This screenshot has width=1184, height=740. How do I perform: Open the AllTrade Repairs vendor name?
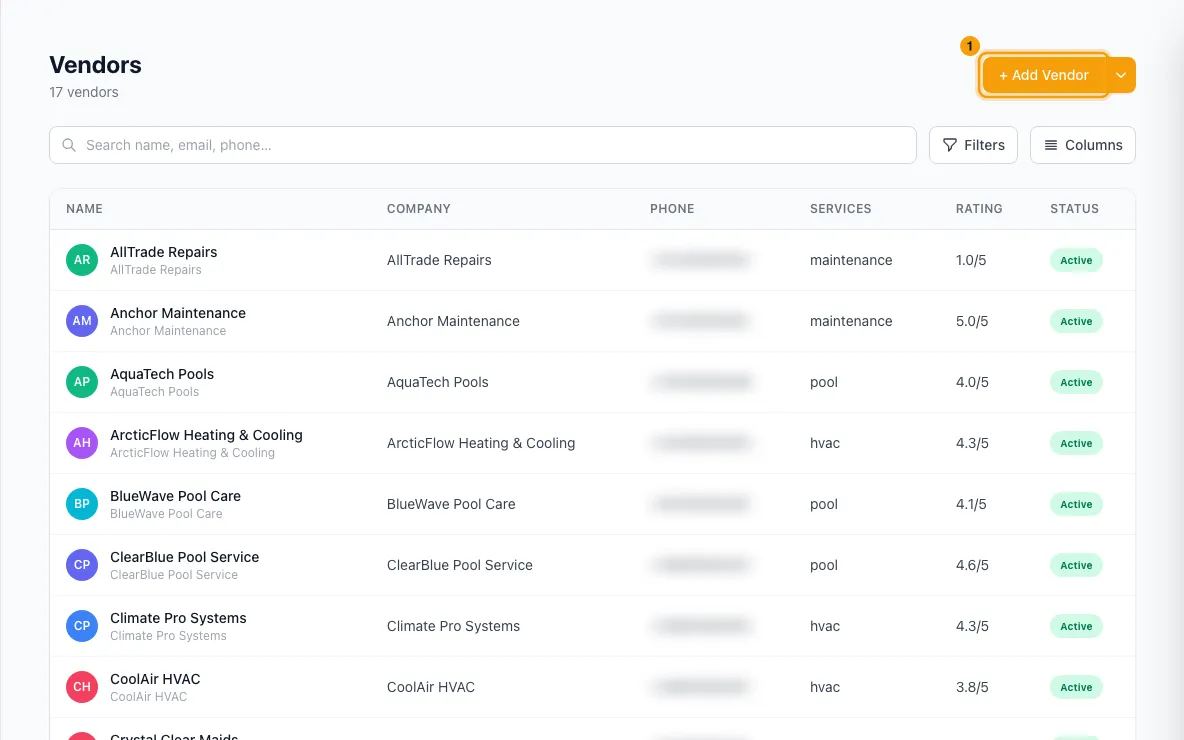(x=164, y=252)
